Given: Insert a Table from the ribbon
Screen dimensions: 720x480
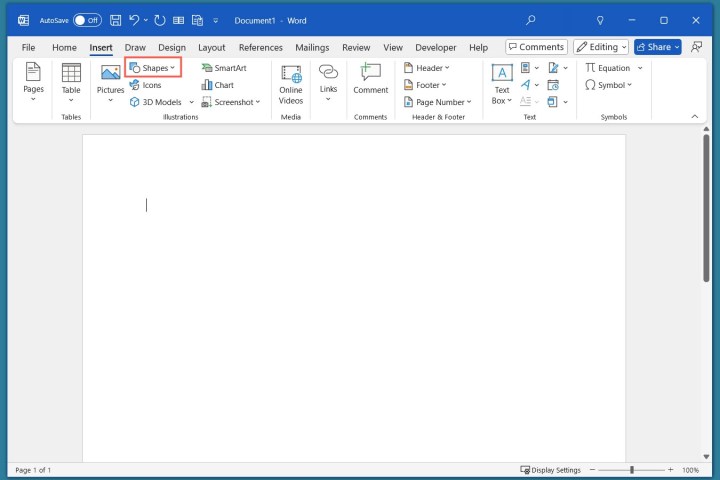Looking at the screenshot, I should pyautogui.click(x=71, y=79).
